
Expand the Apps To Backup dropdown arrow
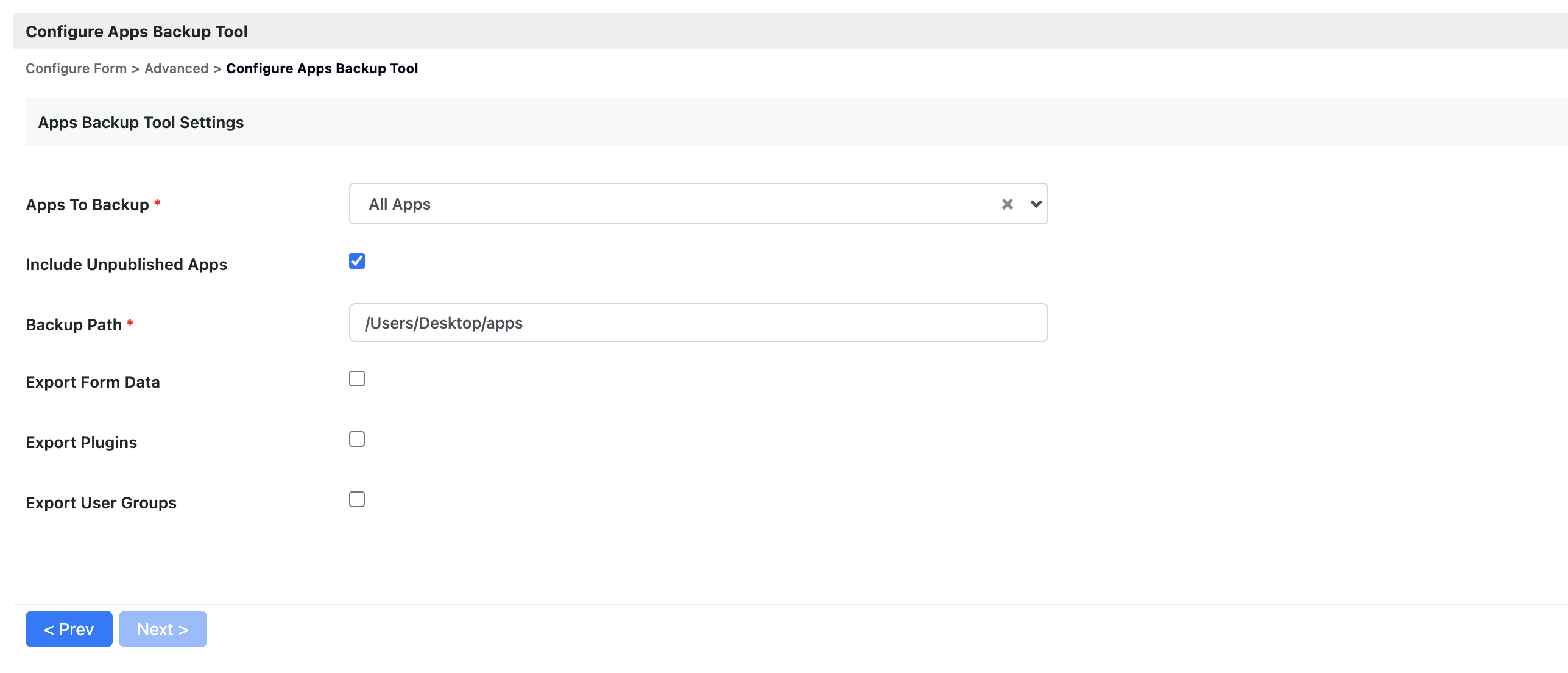1036,204
